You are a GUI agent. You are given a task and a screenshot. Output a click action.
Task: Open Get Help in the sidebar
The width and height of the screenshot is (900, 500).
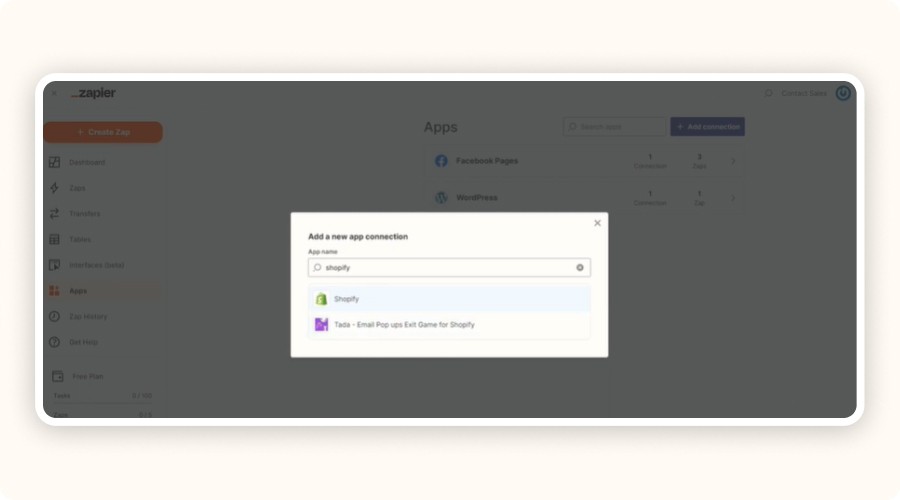point(83,342)
